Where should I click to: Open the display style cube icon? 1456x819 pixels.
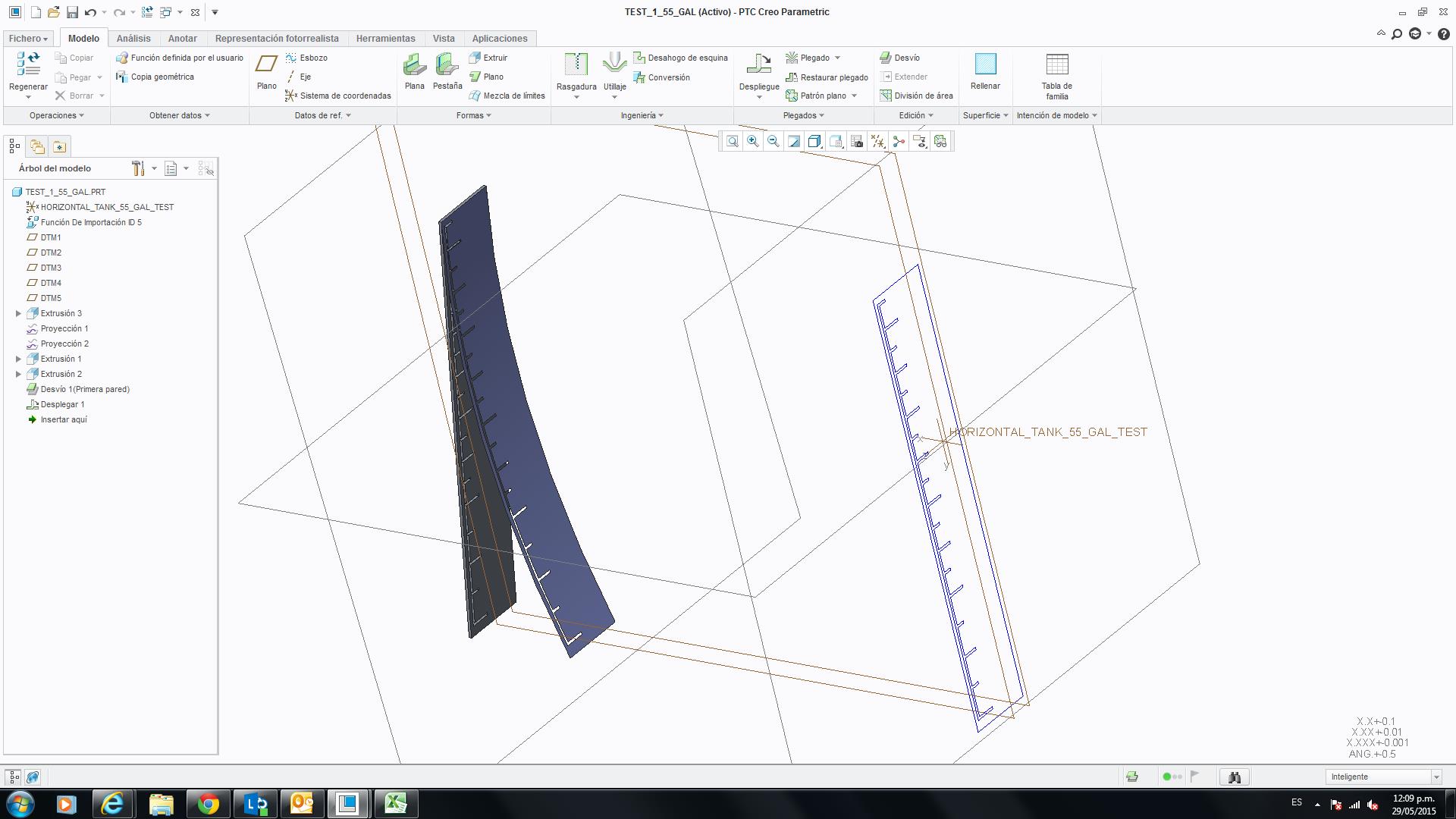point(814,141)
